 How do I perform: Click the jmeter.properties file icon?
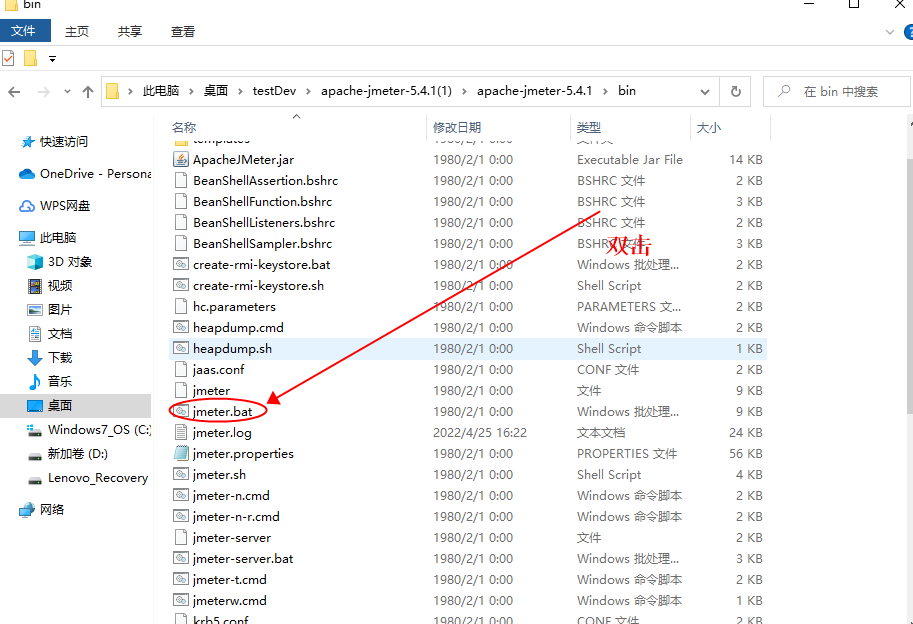181,453
